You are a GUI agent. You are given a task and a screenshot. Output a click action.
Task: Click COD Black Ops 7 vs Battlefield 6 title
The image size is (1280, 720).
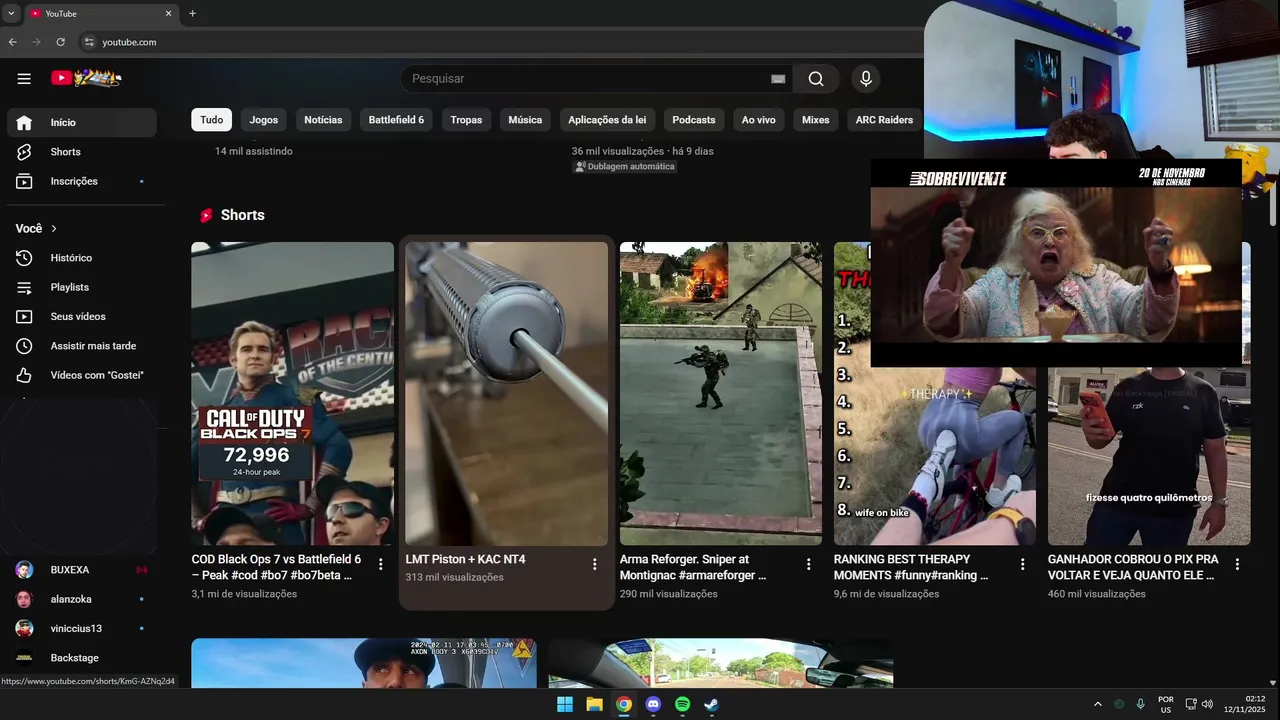click(x=277, y=567)
